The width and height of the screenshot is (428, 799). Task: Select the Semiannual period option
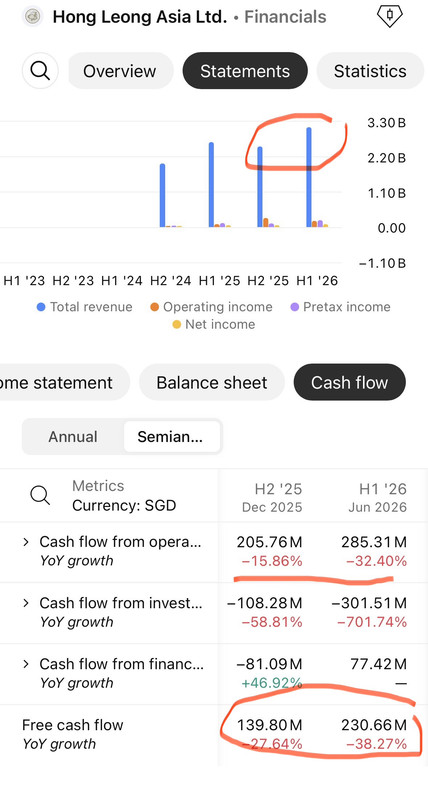[172, 437]
